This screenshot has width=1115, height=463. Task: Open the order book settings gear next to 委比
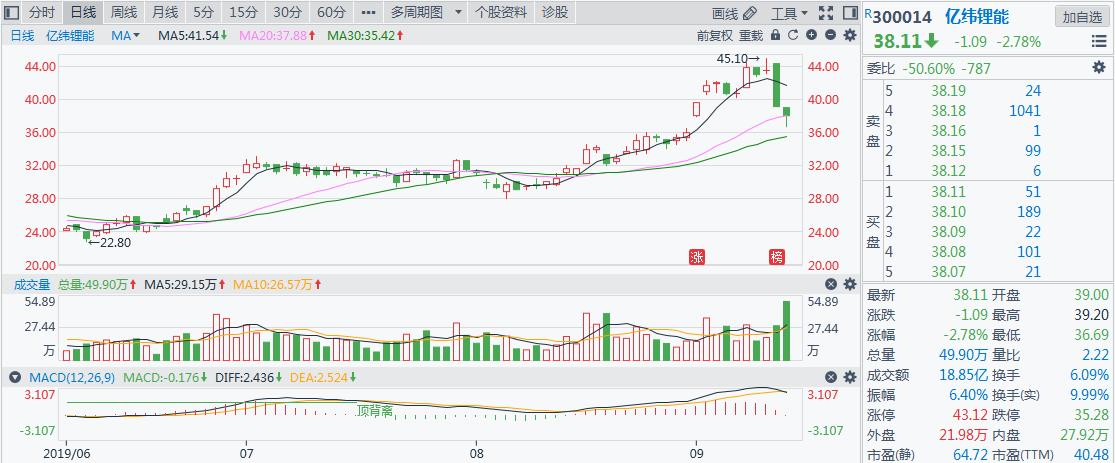1099,68
